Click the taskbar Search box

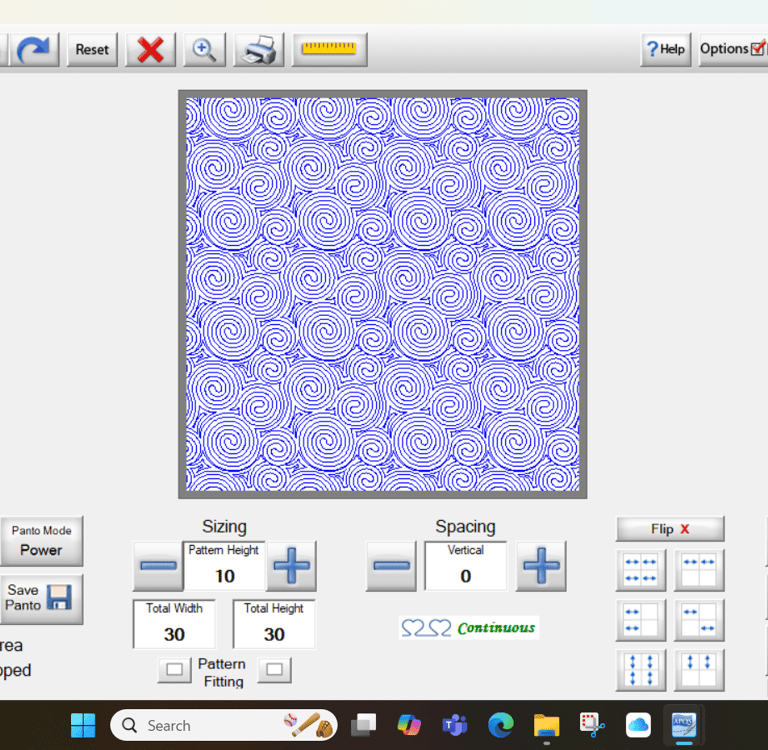pos(224,725)
